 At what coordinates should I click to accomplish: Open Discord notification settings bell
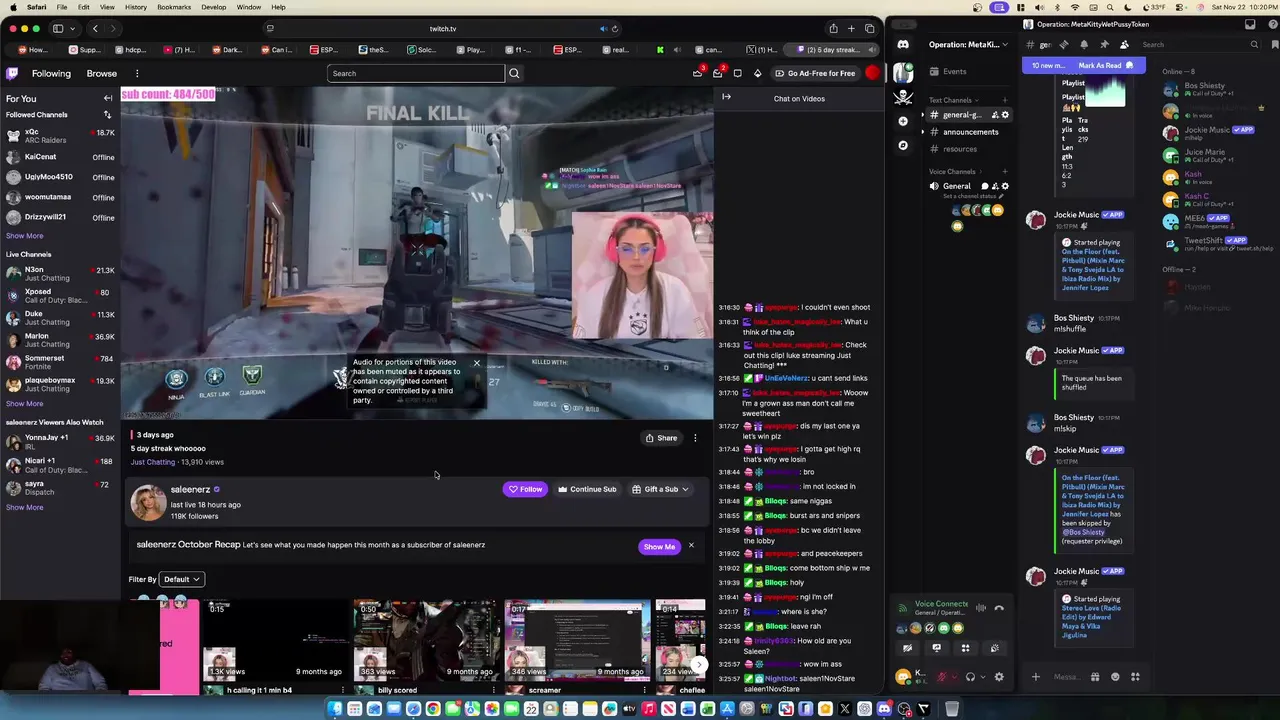click(1084, 44)
